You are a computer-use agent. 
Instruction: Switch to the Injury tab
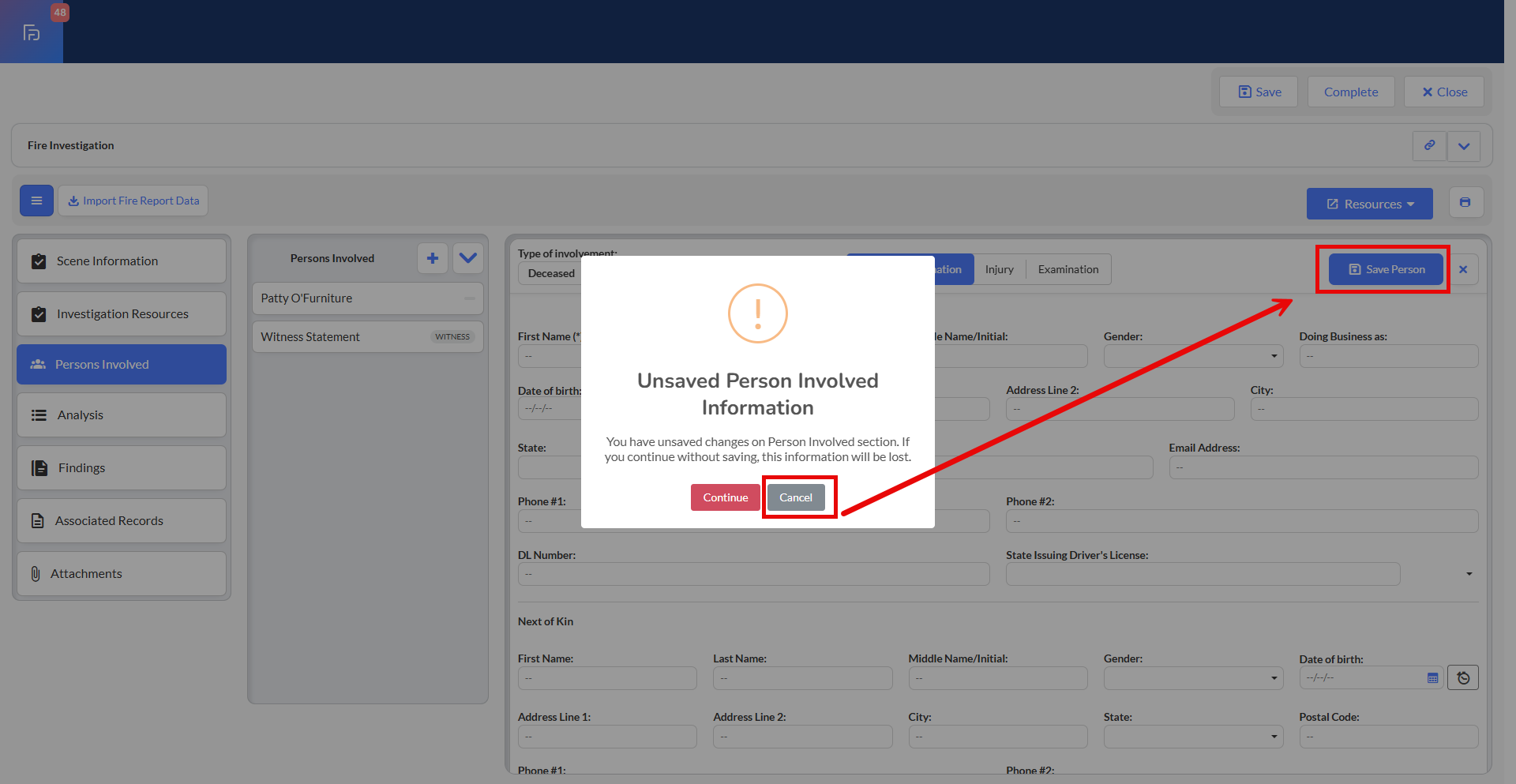[x=999, y=270]
